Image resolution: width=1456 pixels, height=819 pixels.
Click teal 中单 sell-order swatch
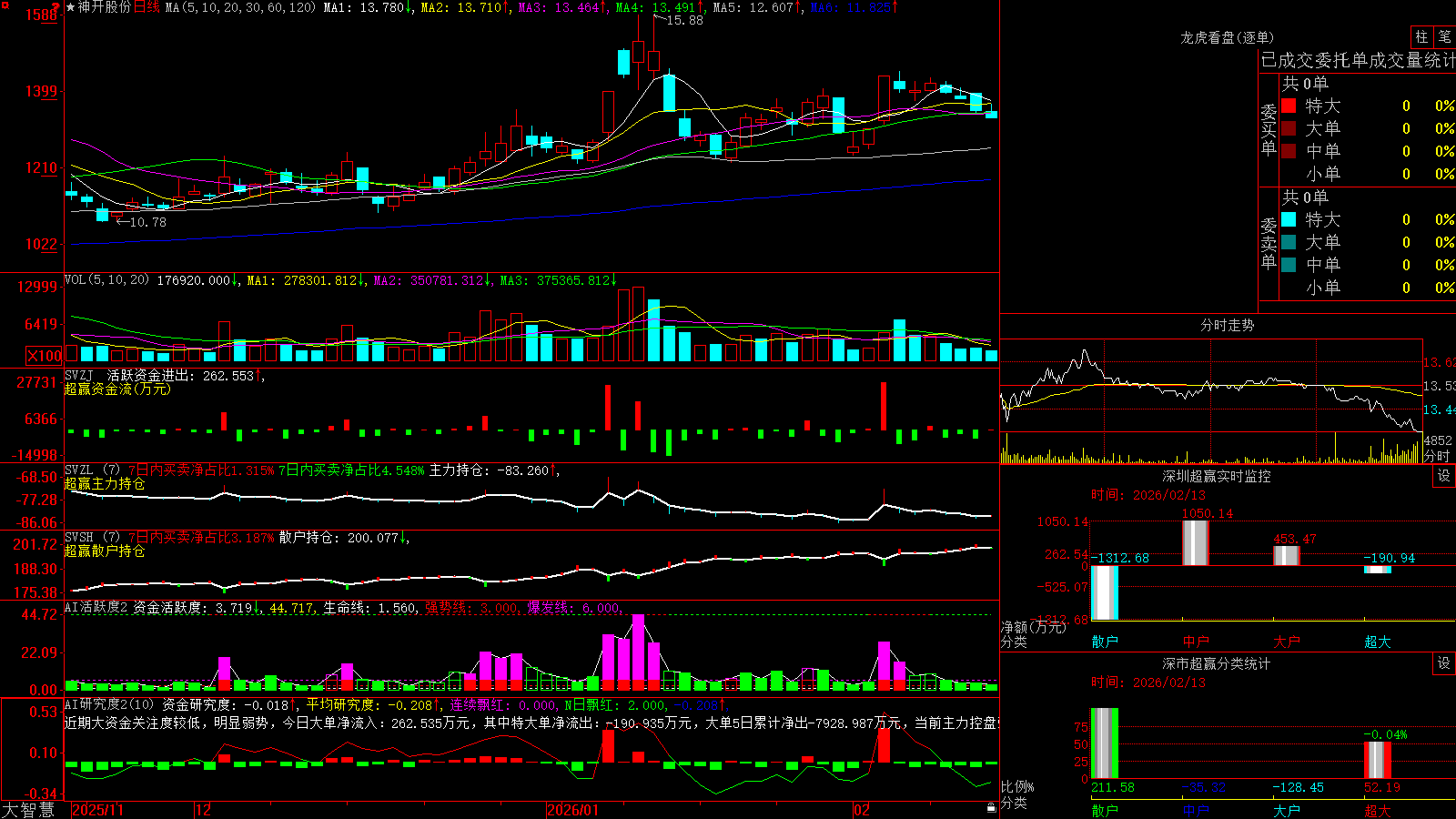click(1289, 265)
